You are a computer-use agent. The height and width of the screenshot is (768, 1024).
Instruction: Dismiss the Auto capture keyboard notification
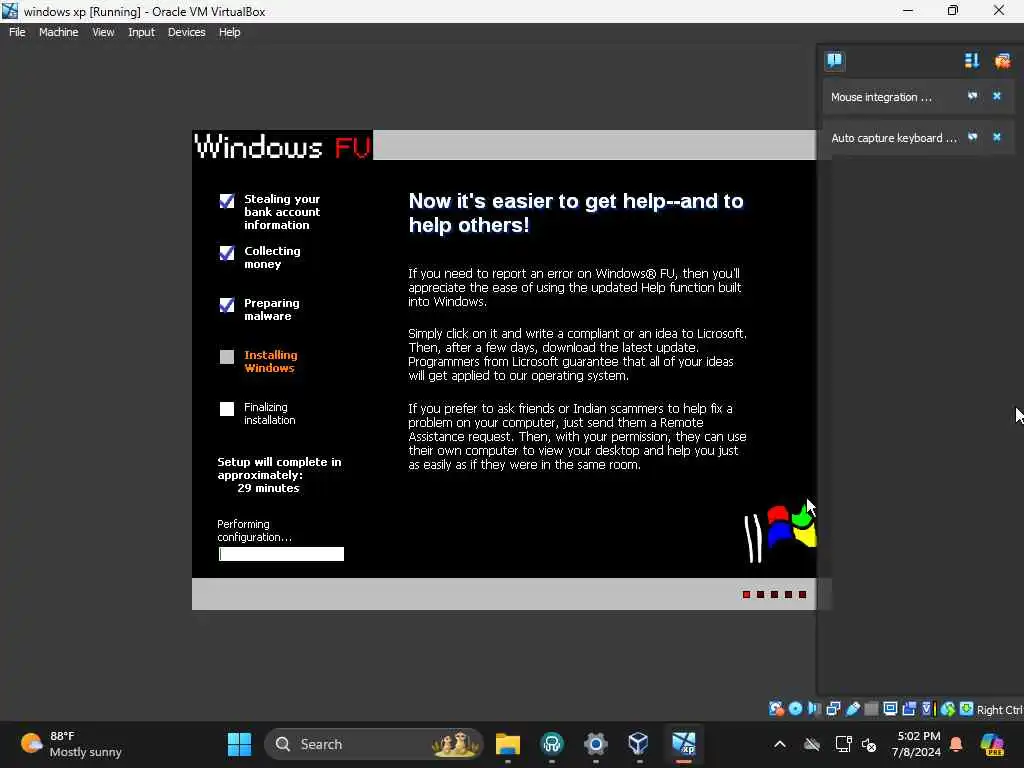coord(997,137)
